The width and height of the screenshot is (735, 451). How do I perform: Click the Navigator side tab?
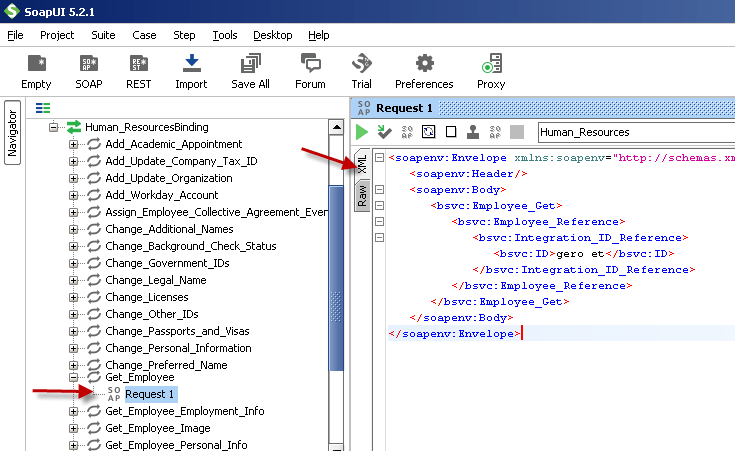tap(12, 133)
